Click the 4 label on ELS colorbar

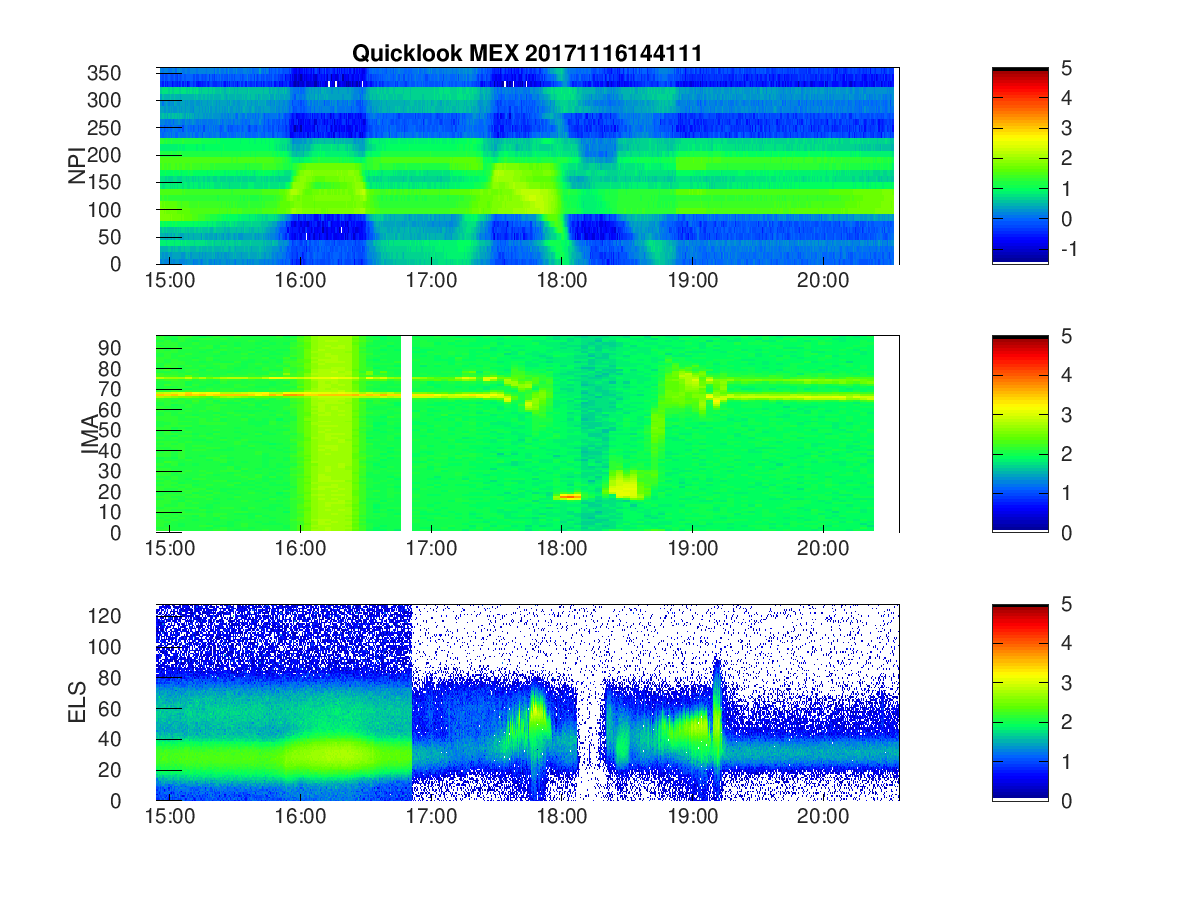[x=1065, y=644]
